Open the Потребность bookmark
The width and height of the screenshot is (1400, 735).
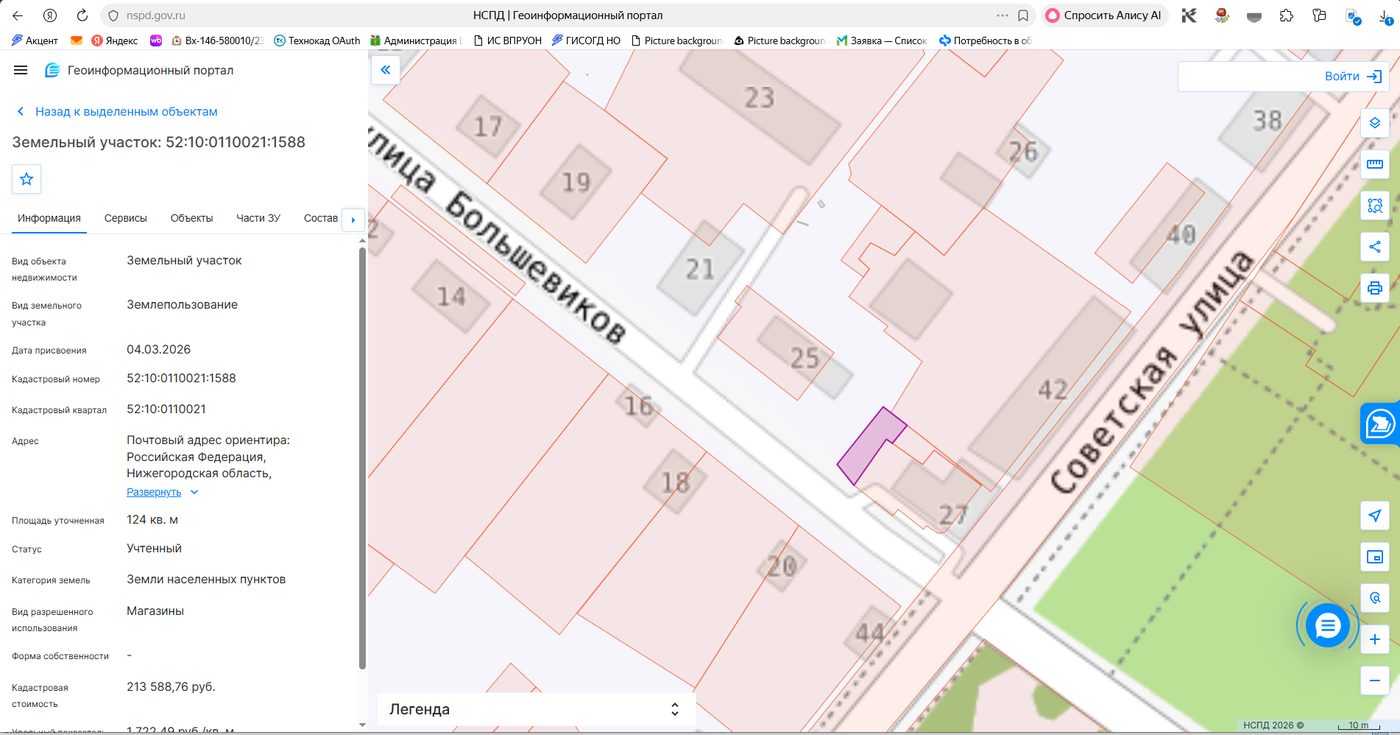coord(985,41)
